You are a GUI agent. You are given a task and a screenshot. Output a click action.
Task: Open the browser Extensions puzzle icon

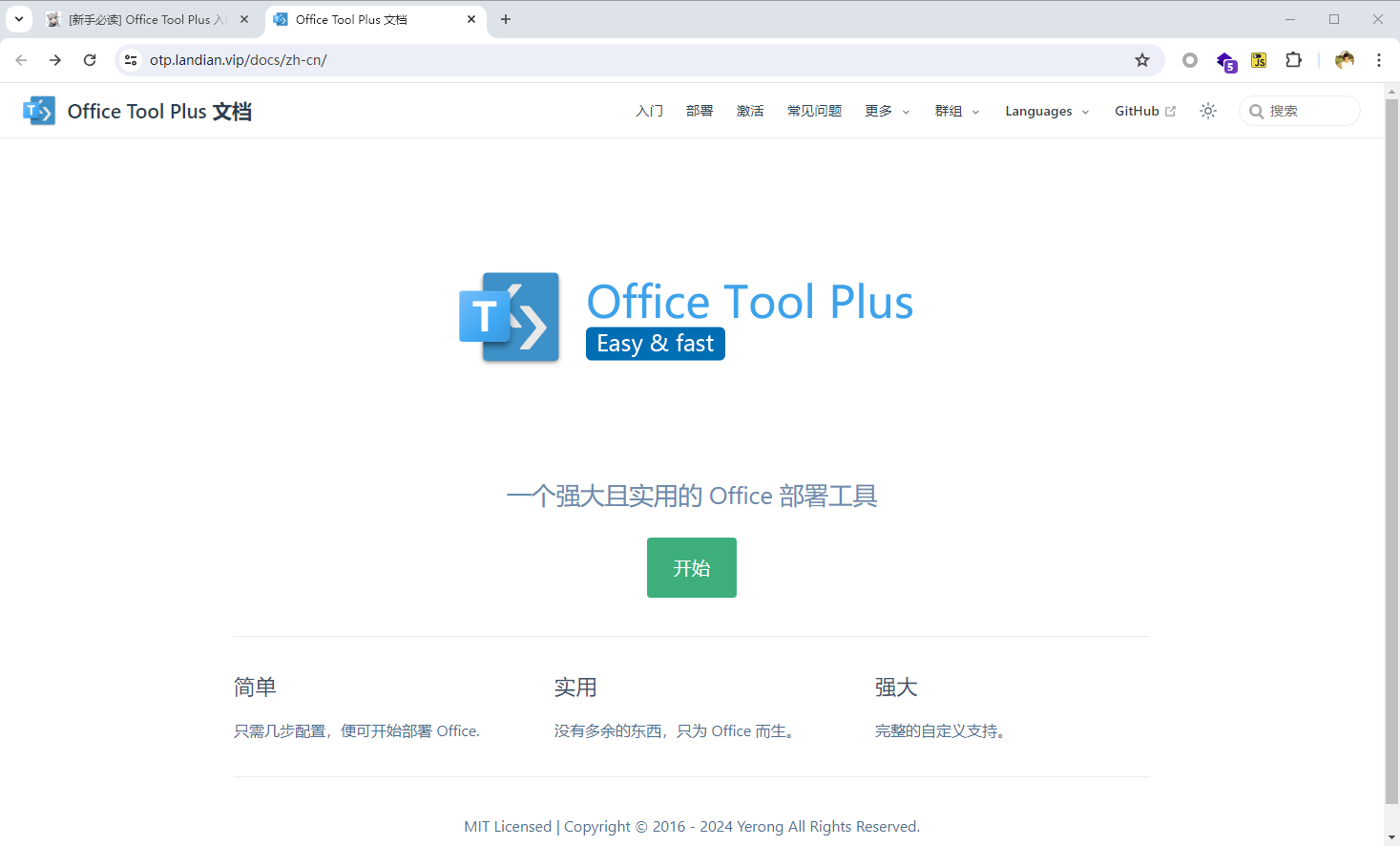point(1293,60)
